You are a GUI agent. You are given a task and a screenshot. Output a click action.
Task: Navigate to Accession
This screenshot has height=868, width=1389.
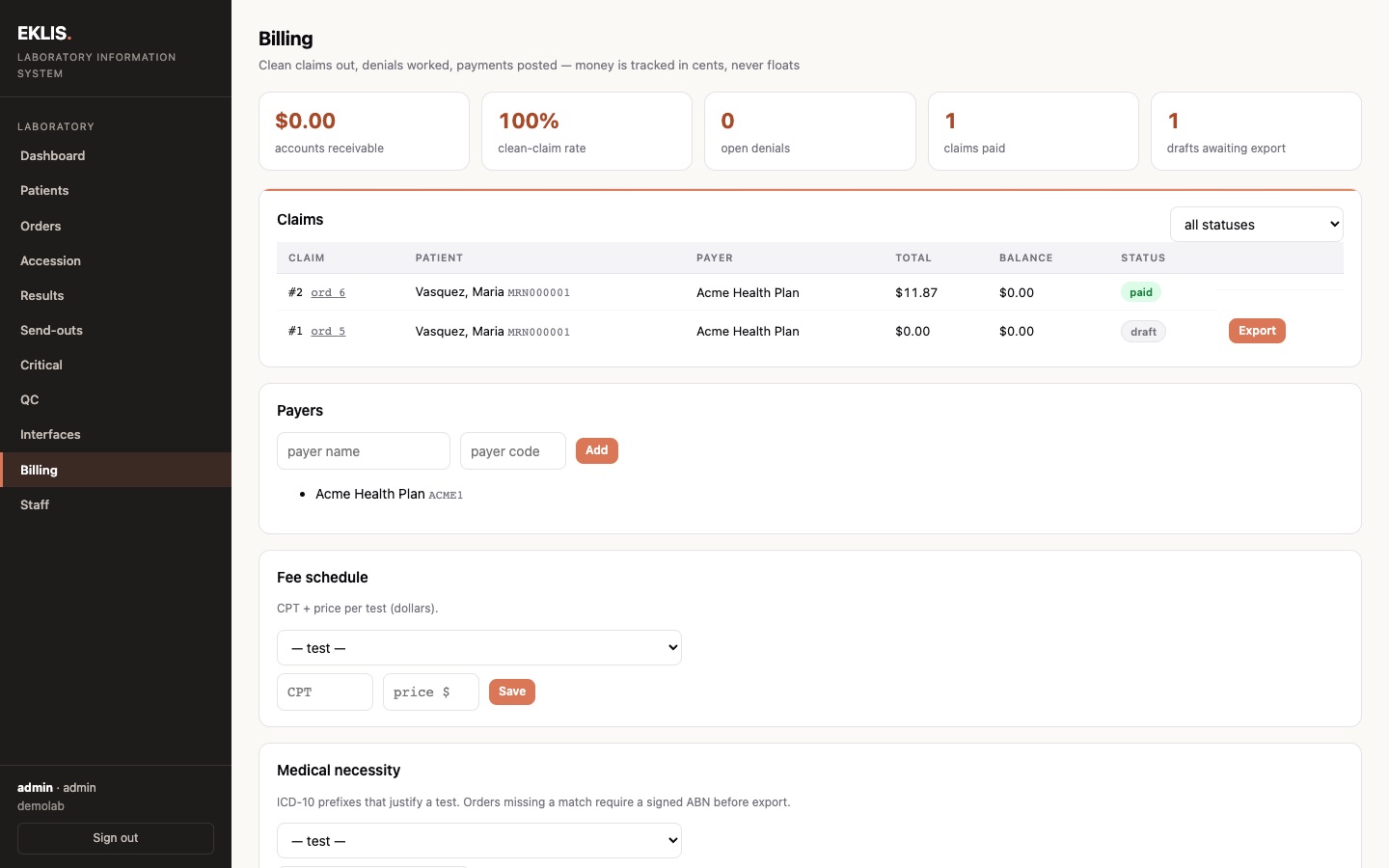pyautogui.click(x=116, y=260)
